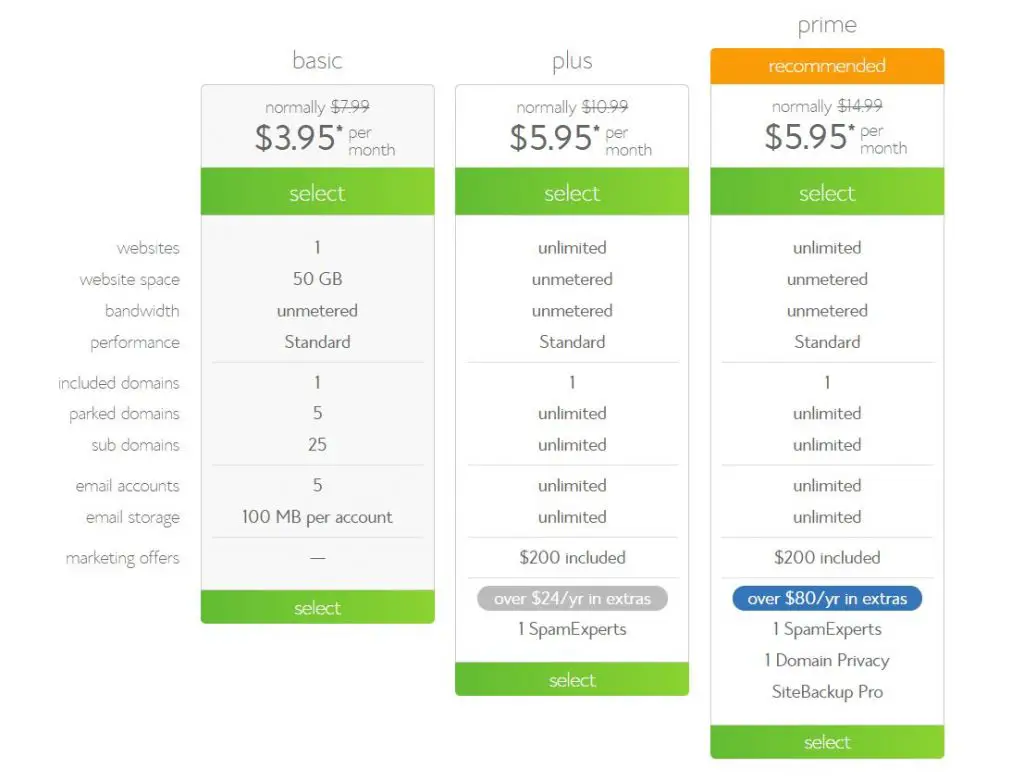Click the plus plan heading

tap(572, 61)
